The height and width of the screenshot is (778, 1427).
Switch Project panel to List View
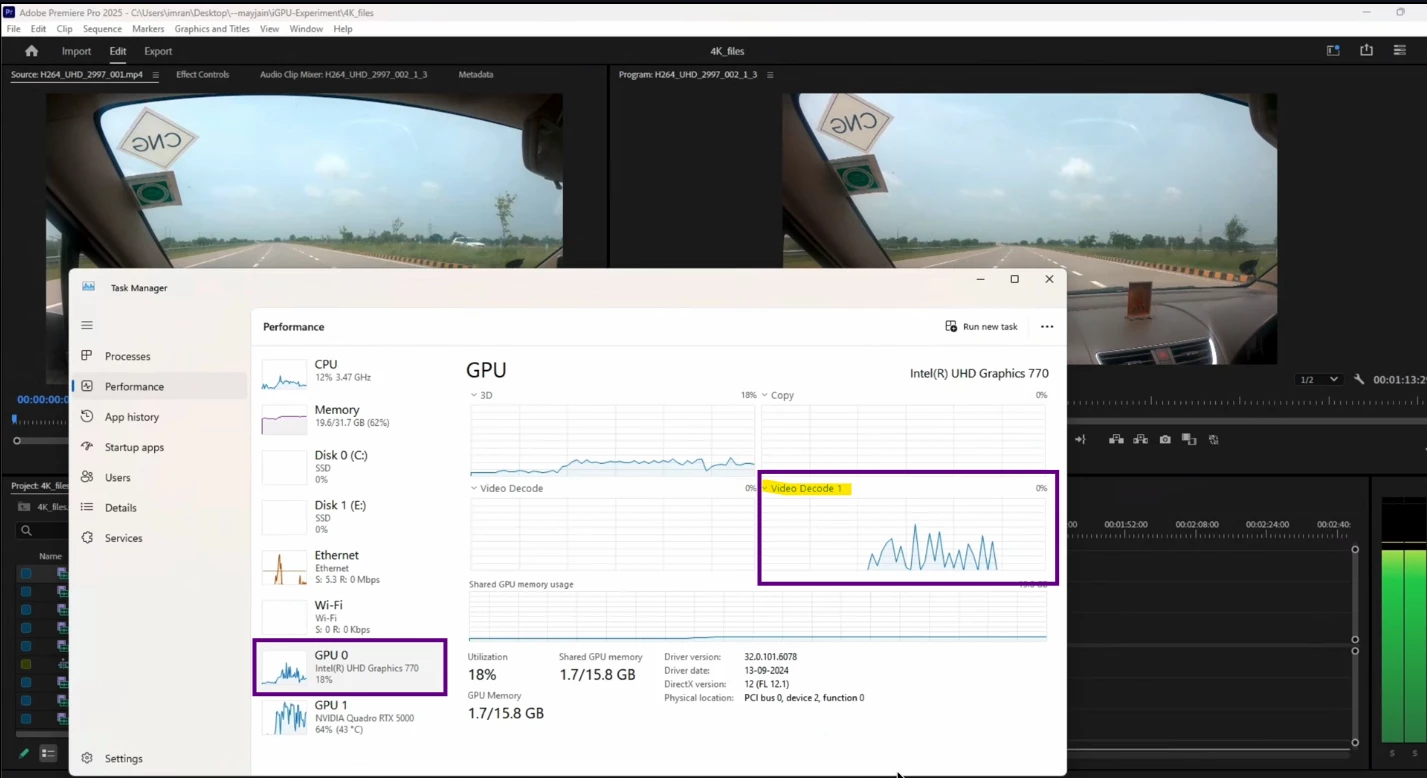coord(48,753)
